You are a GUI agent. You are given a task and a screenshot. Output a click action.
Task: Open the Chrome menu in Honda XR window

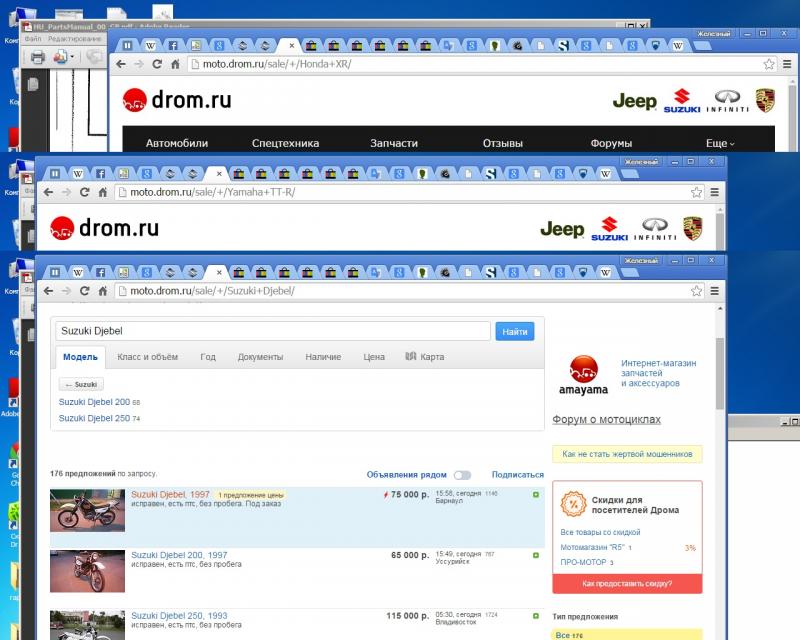click(787, 64)
